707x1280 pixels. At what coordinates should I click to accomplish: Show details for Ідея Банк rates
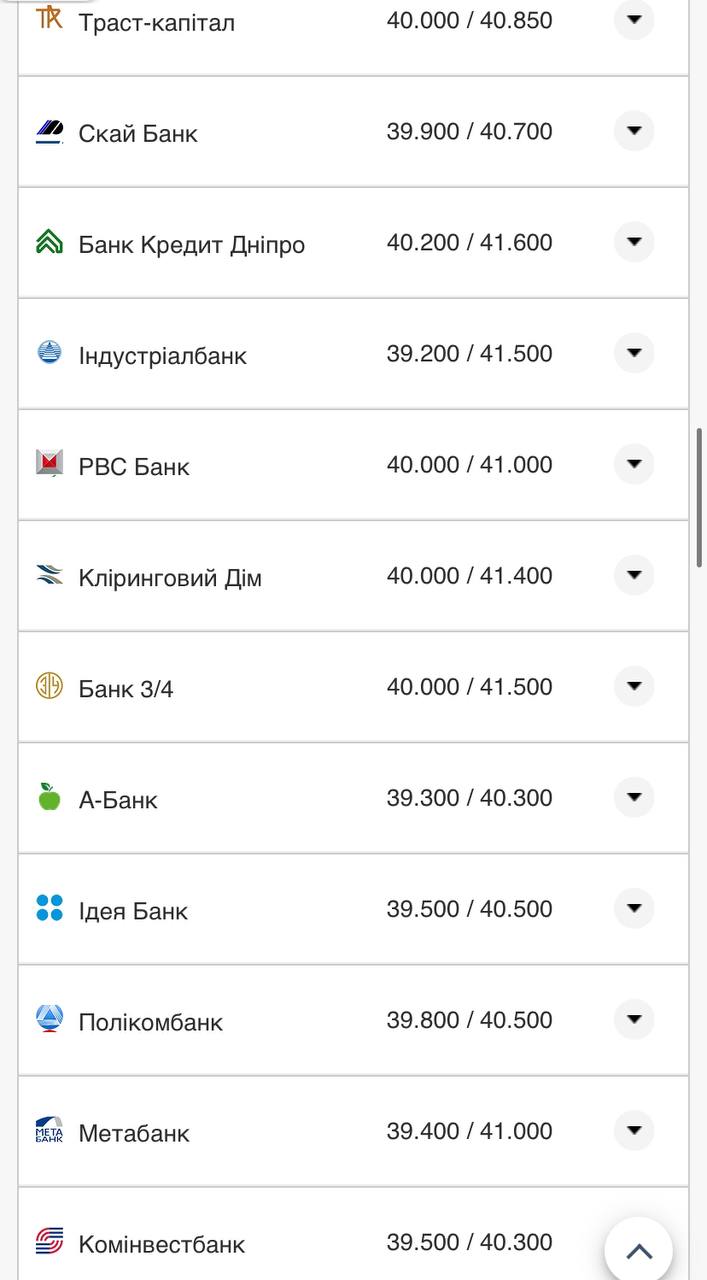[633, 908]
